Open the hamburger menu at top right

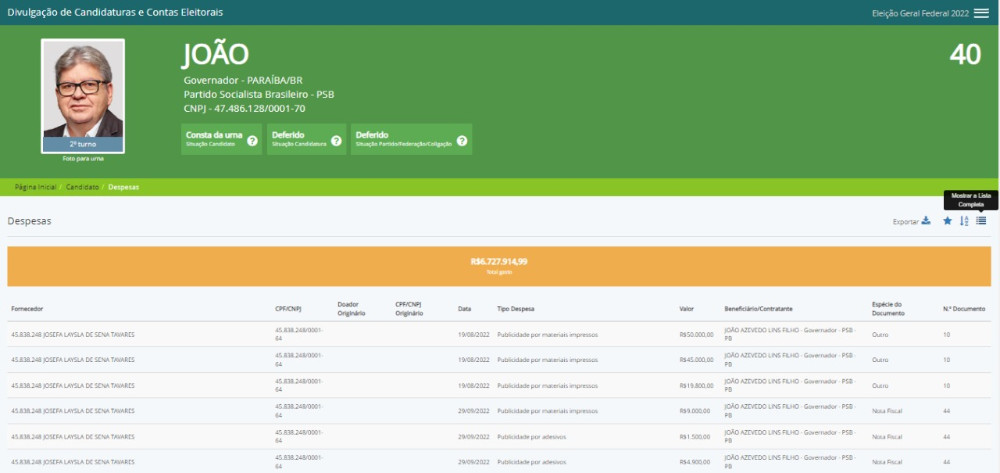click(x=981, y=12)
